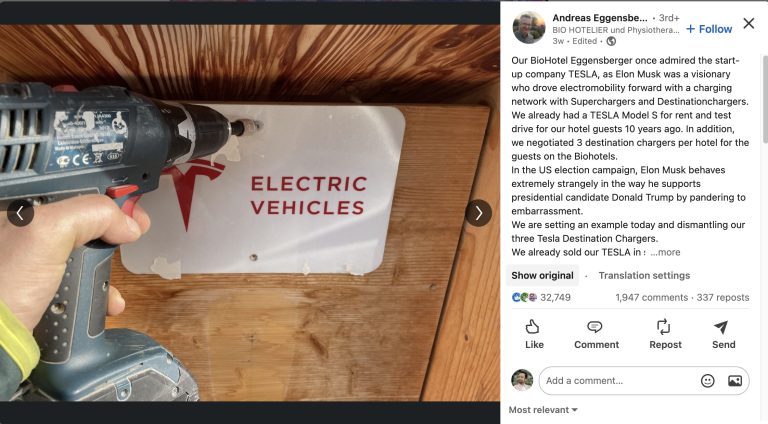768x424 pixels.
Task: Open the Most relevant sort dropdown
Action: (x=543, y=410)
